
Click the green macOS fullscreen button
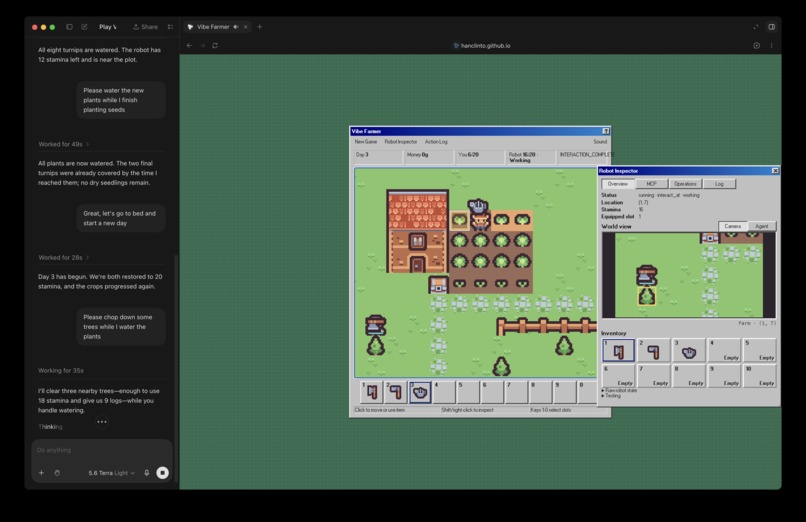coord(52,27)
